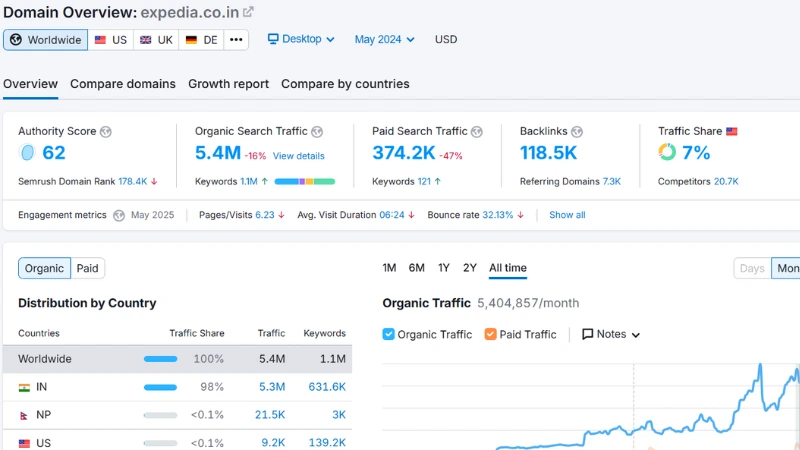The height and width of the screenshot is (450, 800).
Task: Select the Worldwide row in country table
Action: point(177,359)
